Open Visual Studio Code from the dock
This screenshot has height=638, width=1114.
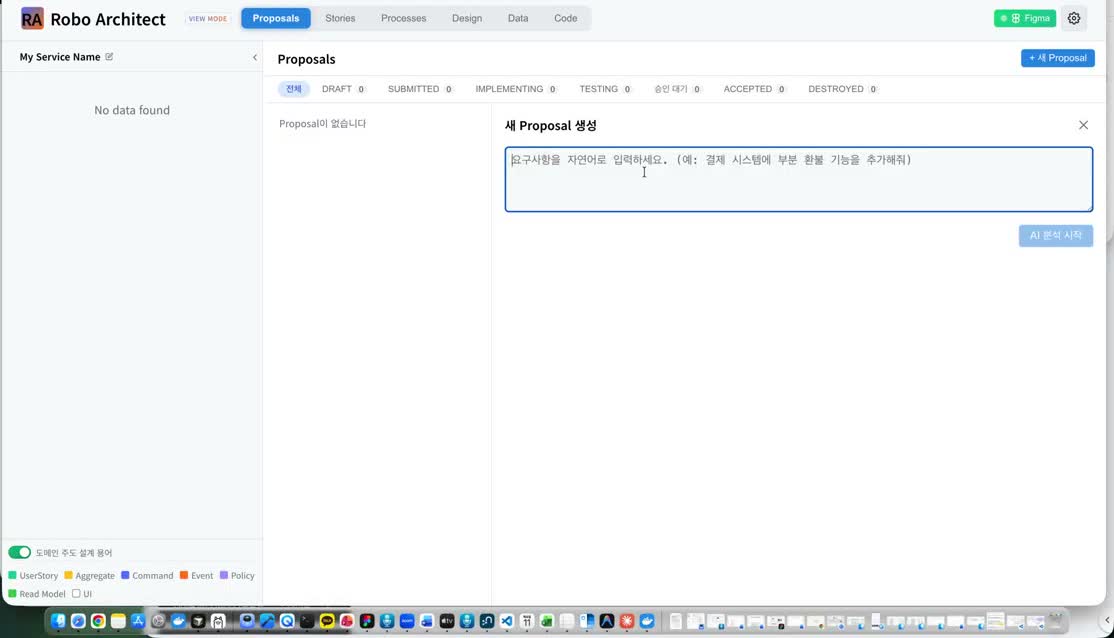pos(507,621)
